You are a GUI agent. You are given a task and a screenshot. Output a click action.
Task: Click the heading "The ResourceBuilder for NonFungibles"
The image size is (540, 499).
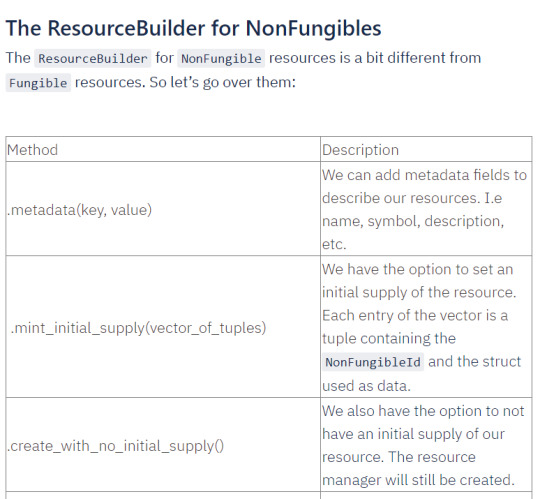pos(194,28)
